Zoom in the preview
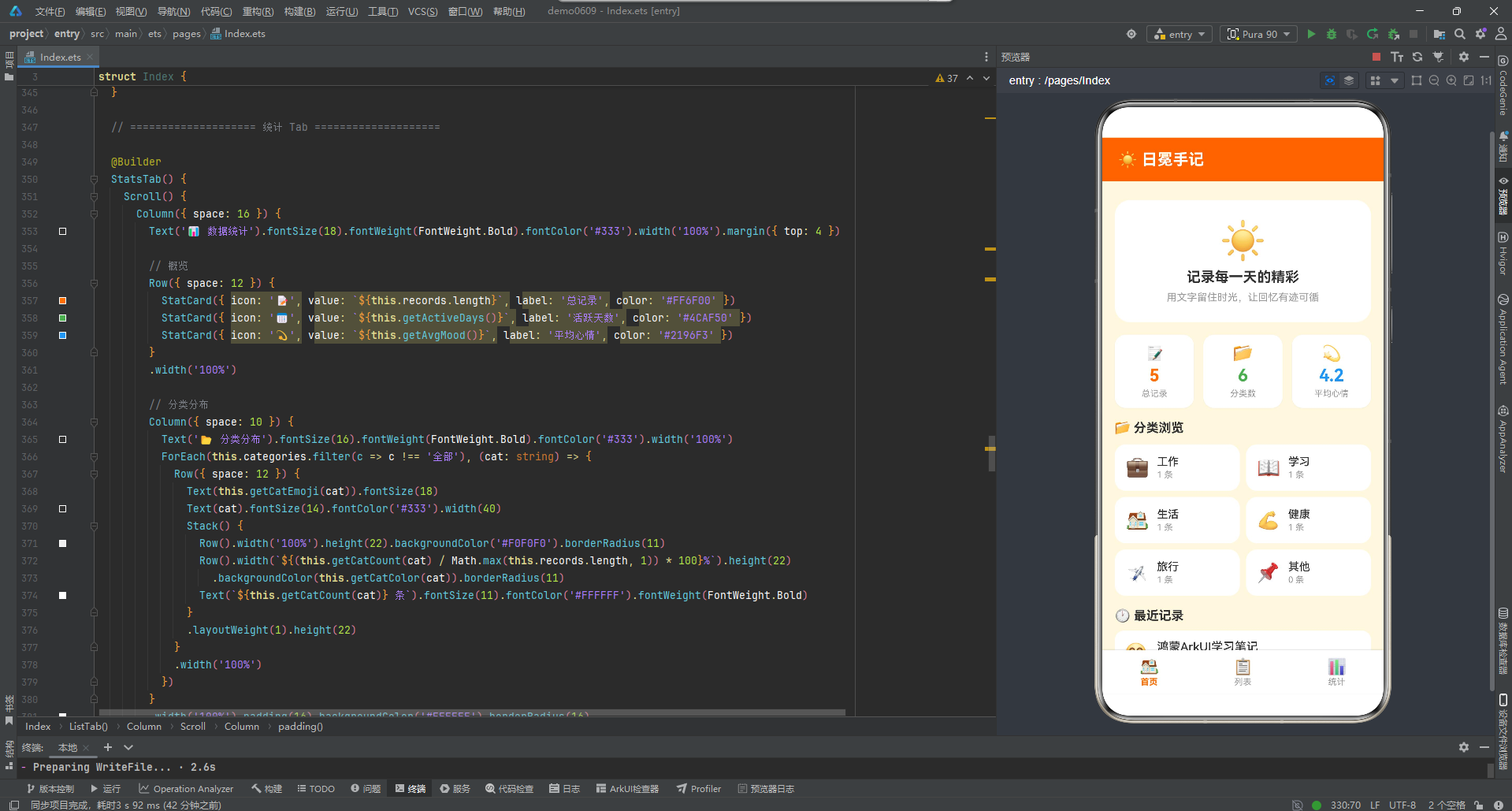1512x811 pixels. (1451, 80)
